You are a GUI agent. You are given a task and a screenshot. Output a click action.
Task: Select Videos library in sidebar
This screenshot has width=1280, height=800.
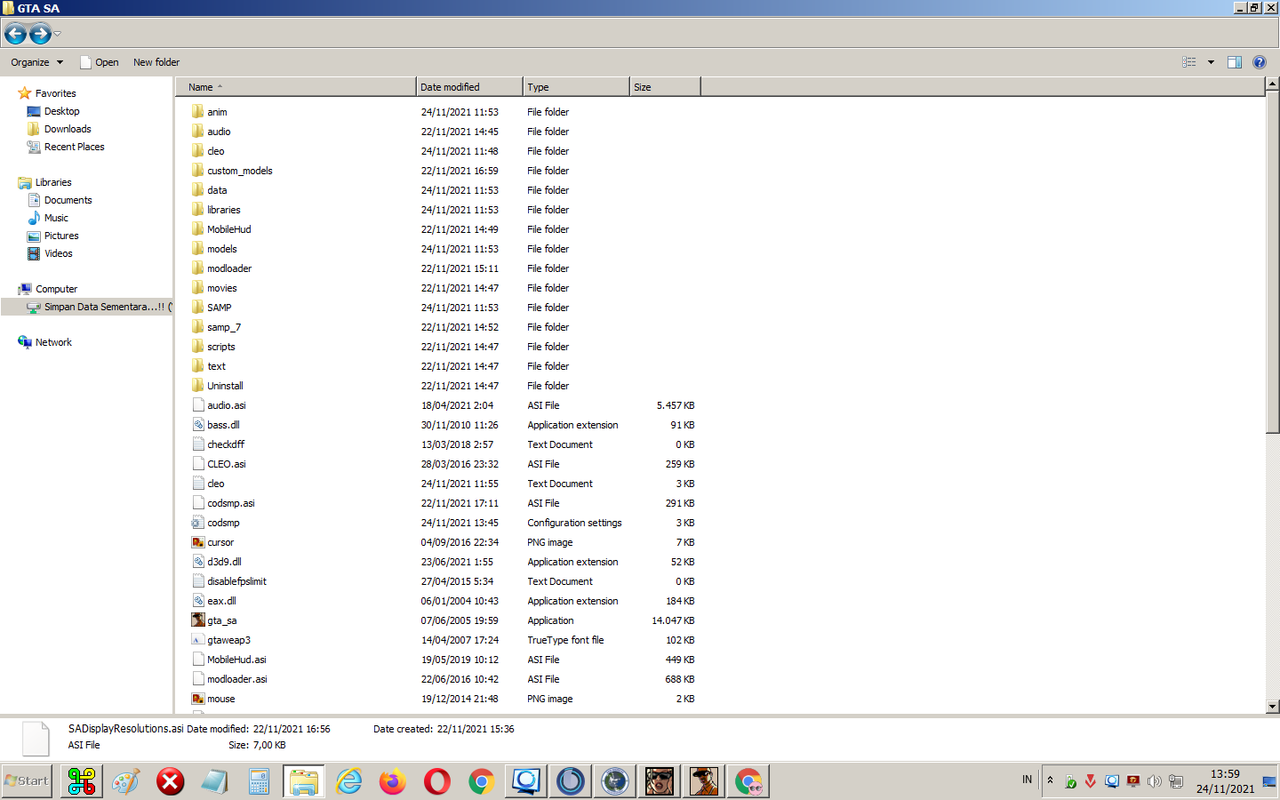click(58, 254)
